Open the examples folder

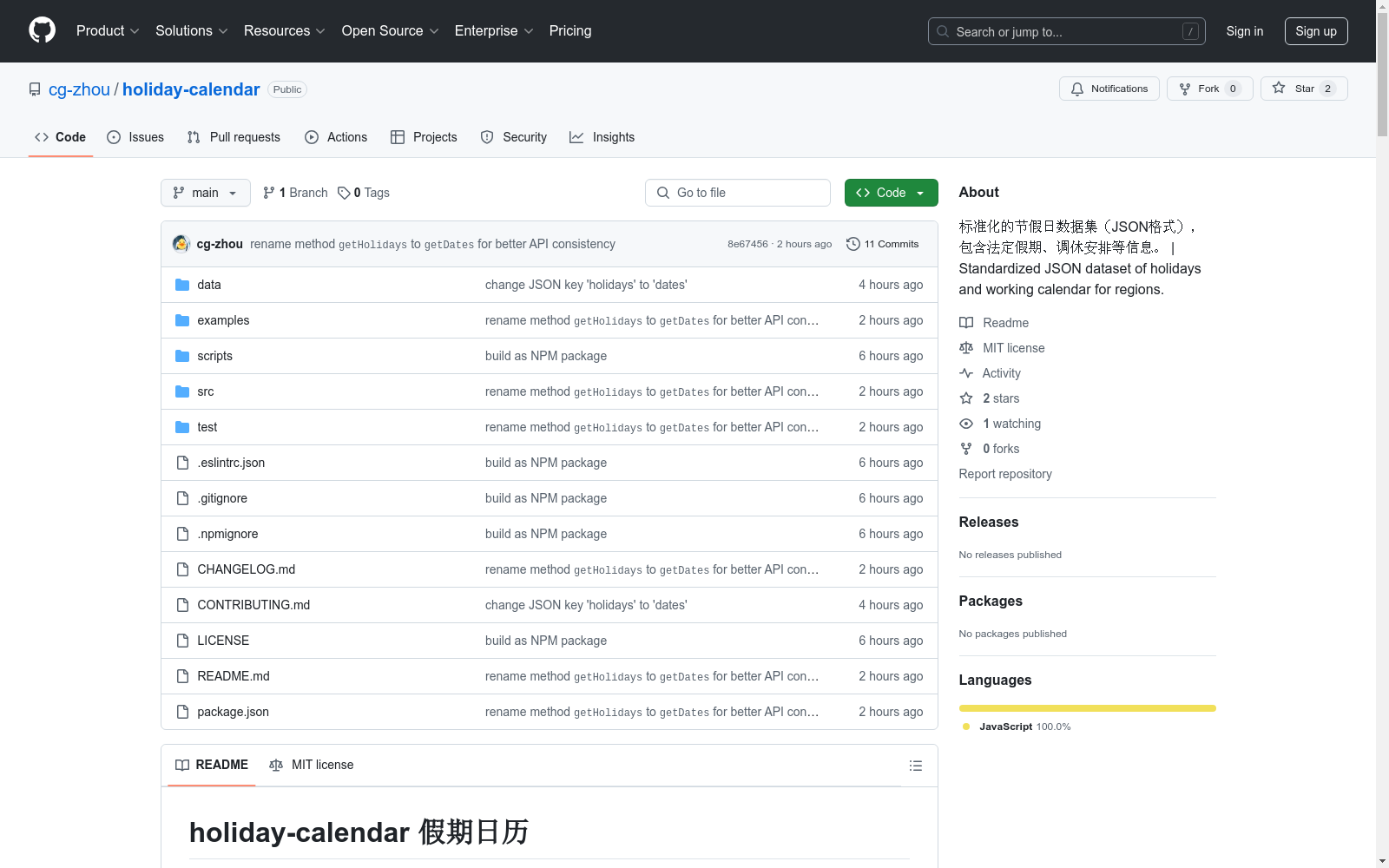[x=223, y=320]
